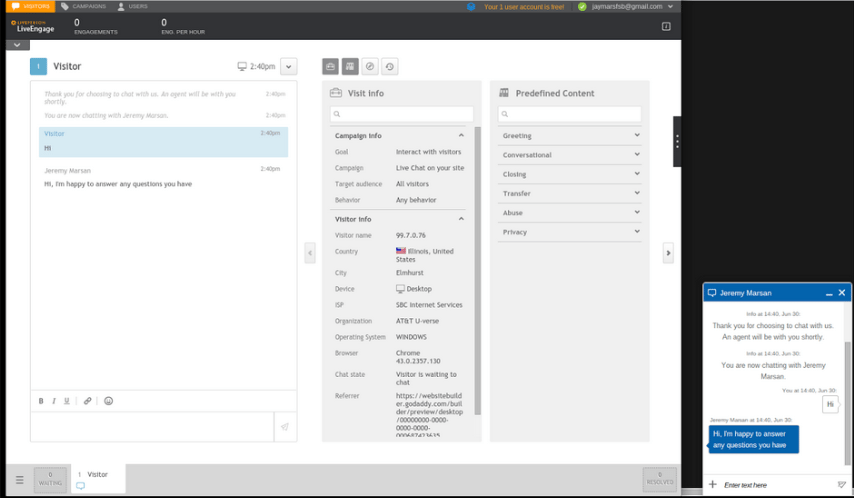854x498 pixels.
Task: Open the conversation options dropdown next to 2:40pm
Action: coord(289,66)
